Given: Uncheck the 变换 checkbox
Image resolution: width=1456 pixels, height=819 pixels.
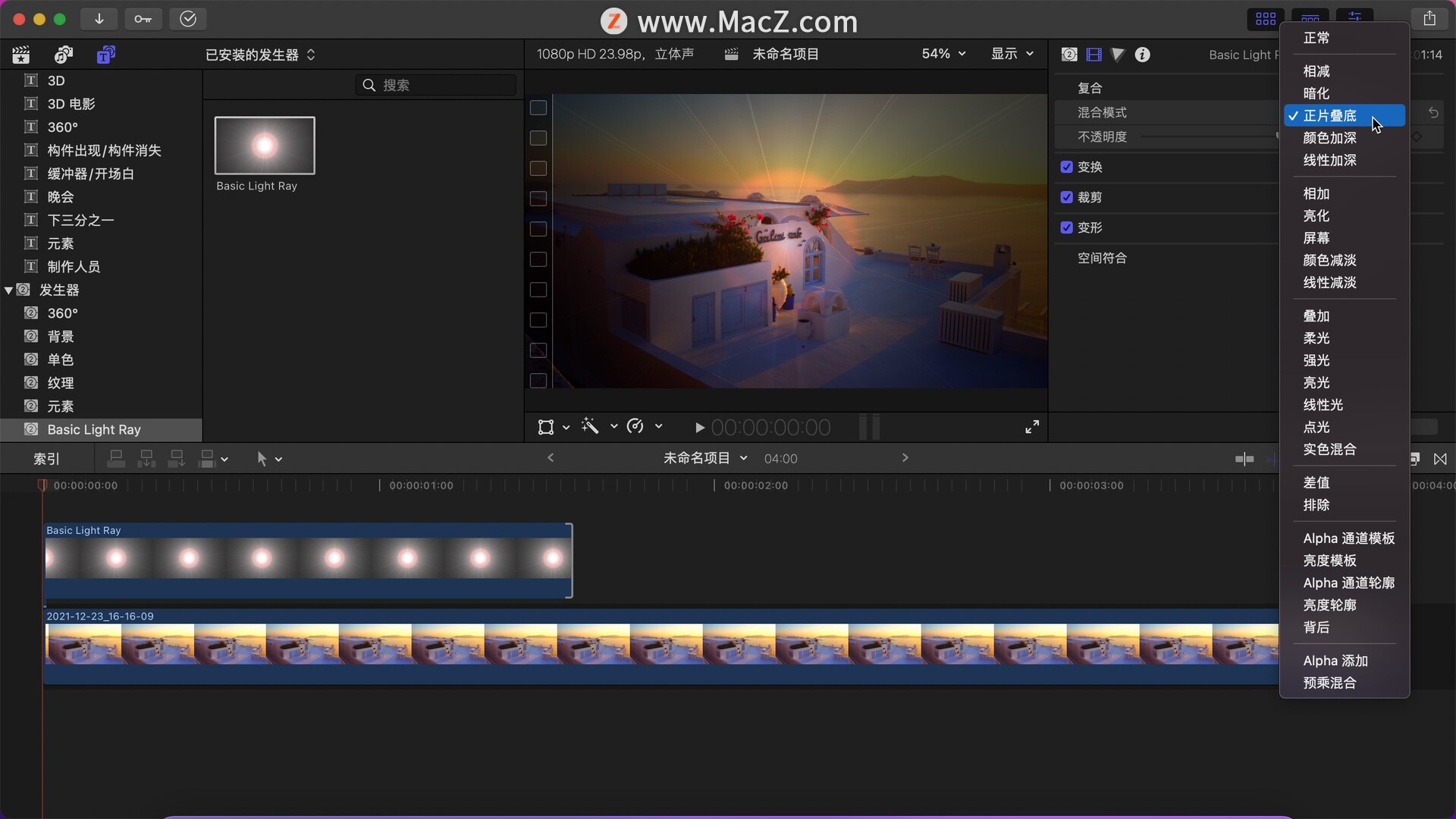Looking at the screenshot, I should [1067, 167].
